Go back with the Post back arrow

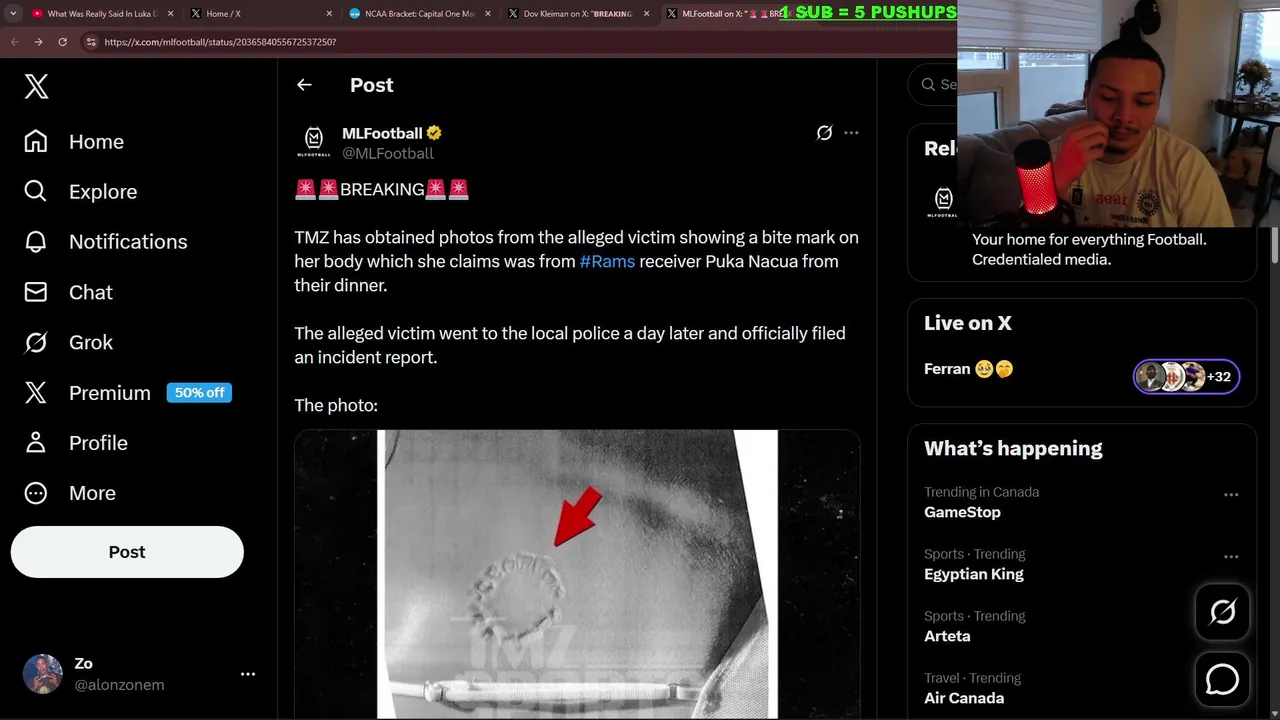click(x=304, y=85)
